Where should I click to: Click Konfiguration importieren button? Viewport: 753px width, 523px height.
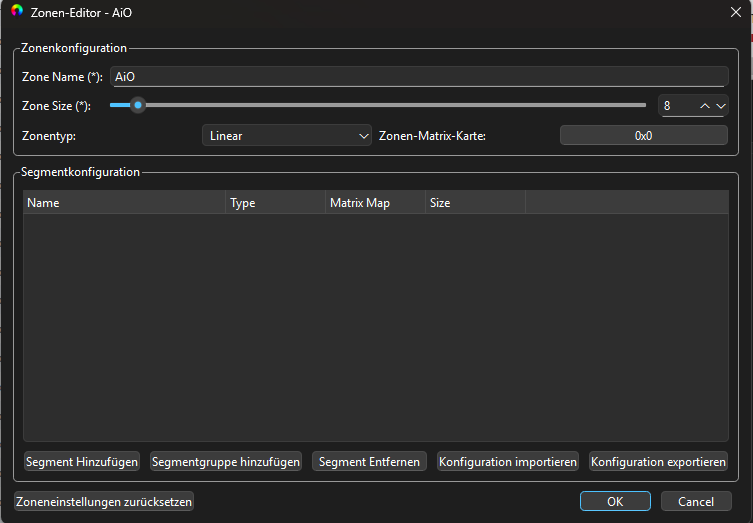pyautogui.click(x=508, y=462)
